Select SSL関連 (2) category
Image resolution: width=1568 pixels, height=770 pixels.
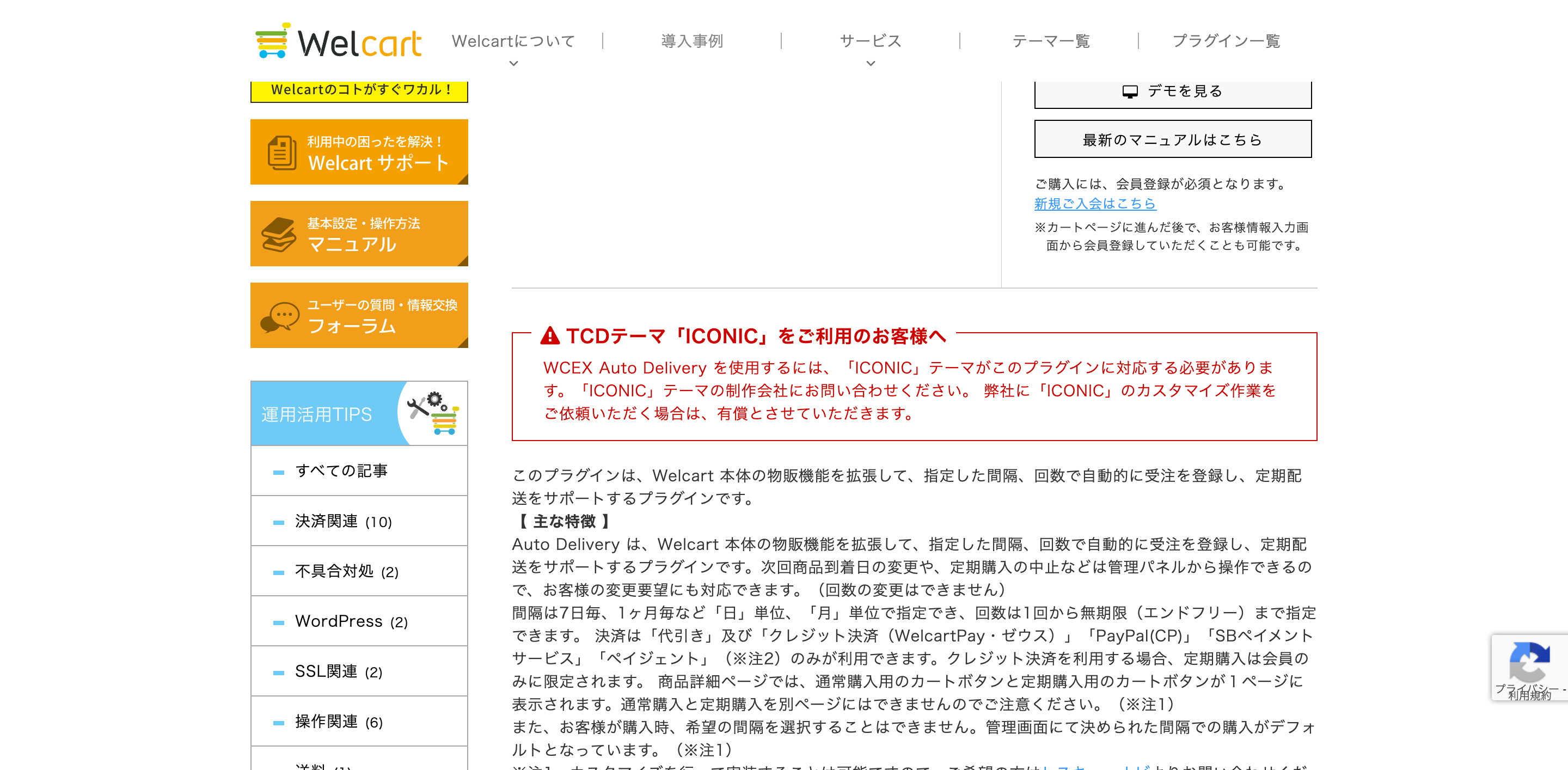coord(359,671)
